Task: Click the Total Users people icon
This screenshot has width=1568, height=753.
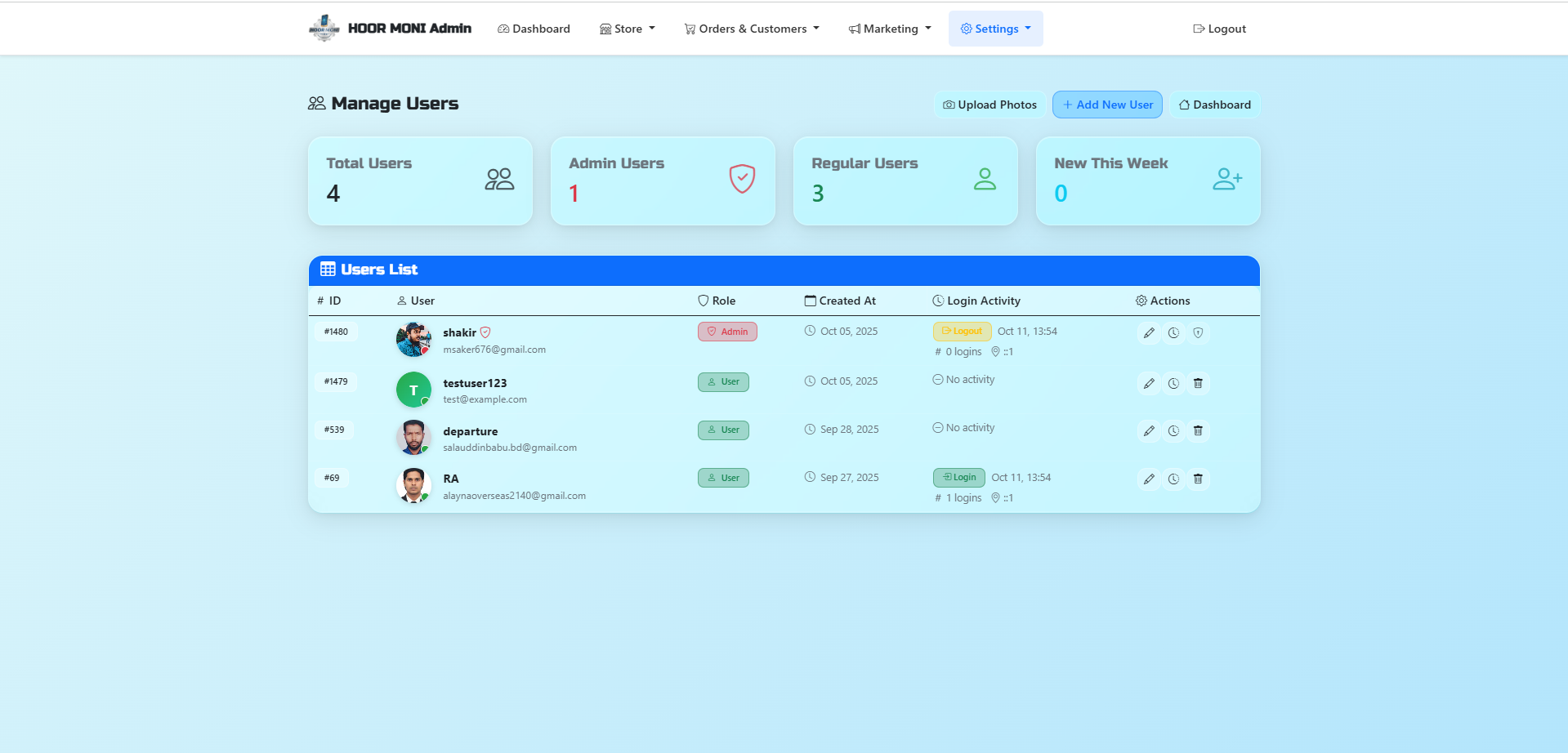Action: pyautogui.click(x=499, y=179)
